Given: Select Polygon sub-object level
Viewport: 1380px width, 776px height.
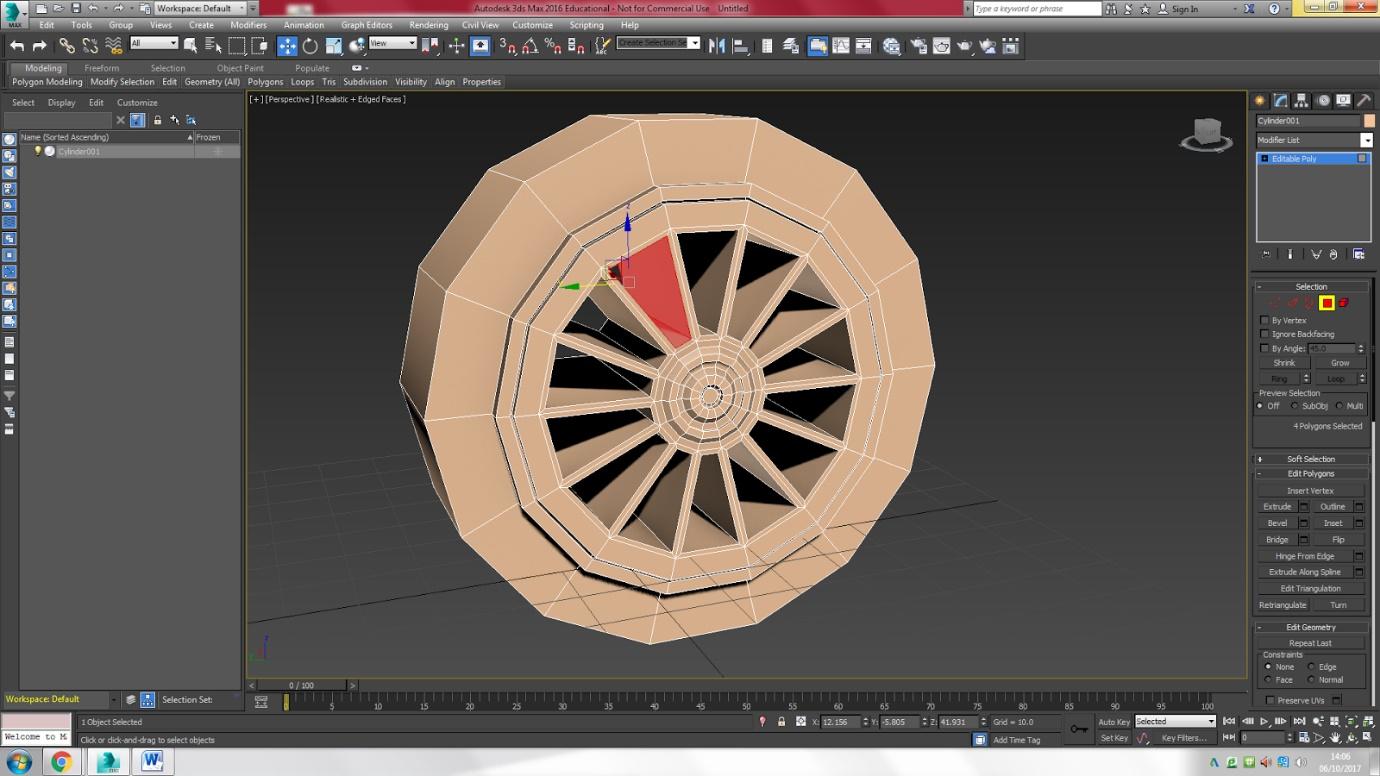Looking at the screenshot, I should pyautogui.click(x=1327, y=303).
